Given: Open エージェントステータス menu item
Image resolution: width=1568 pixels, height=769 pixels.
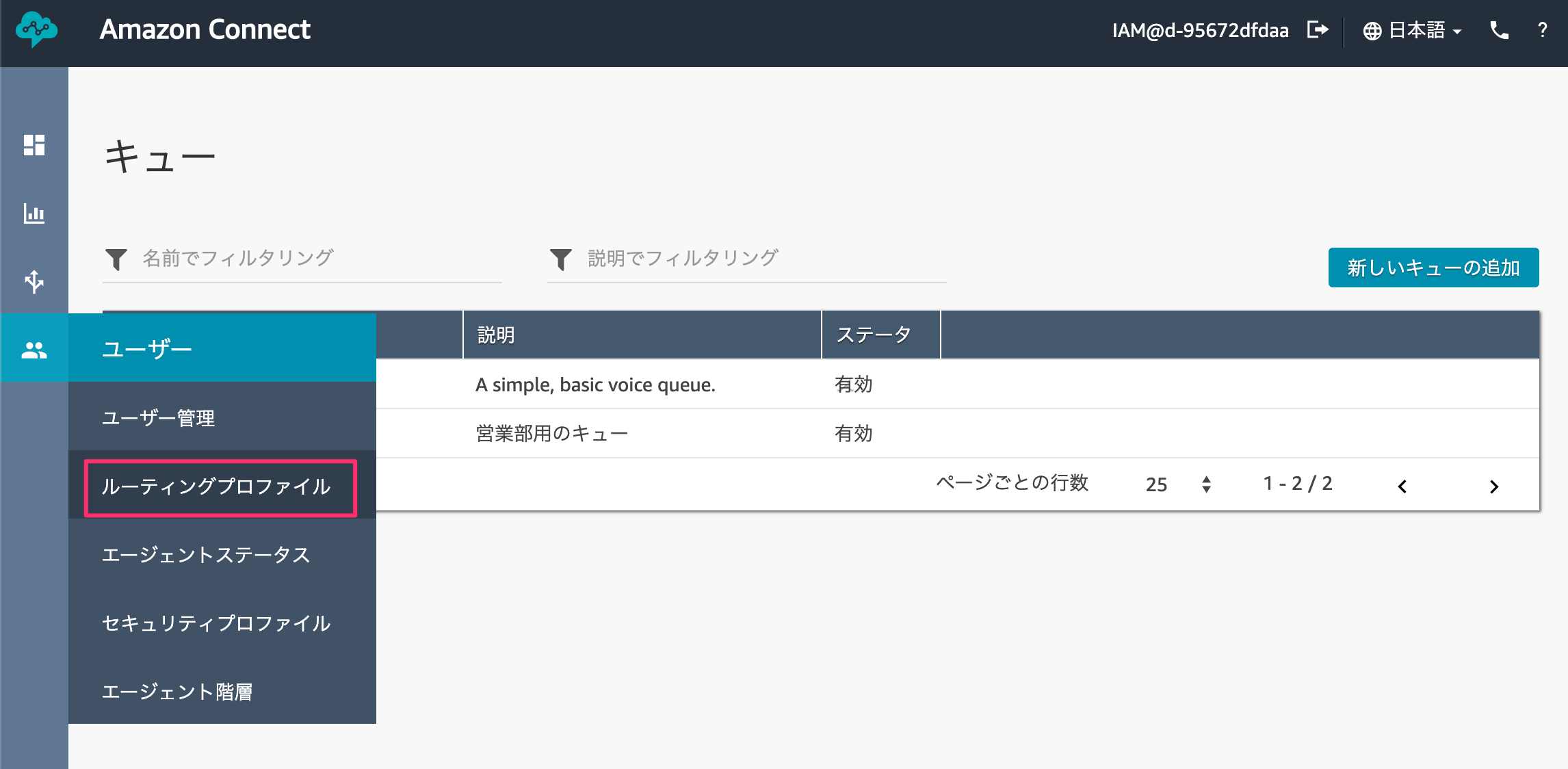Looking at the screenshot, I should (222, 553).
